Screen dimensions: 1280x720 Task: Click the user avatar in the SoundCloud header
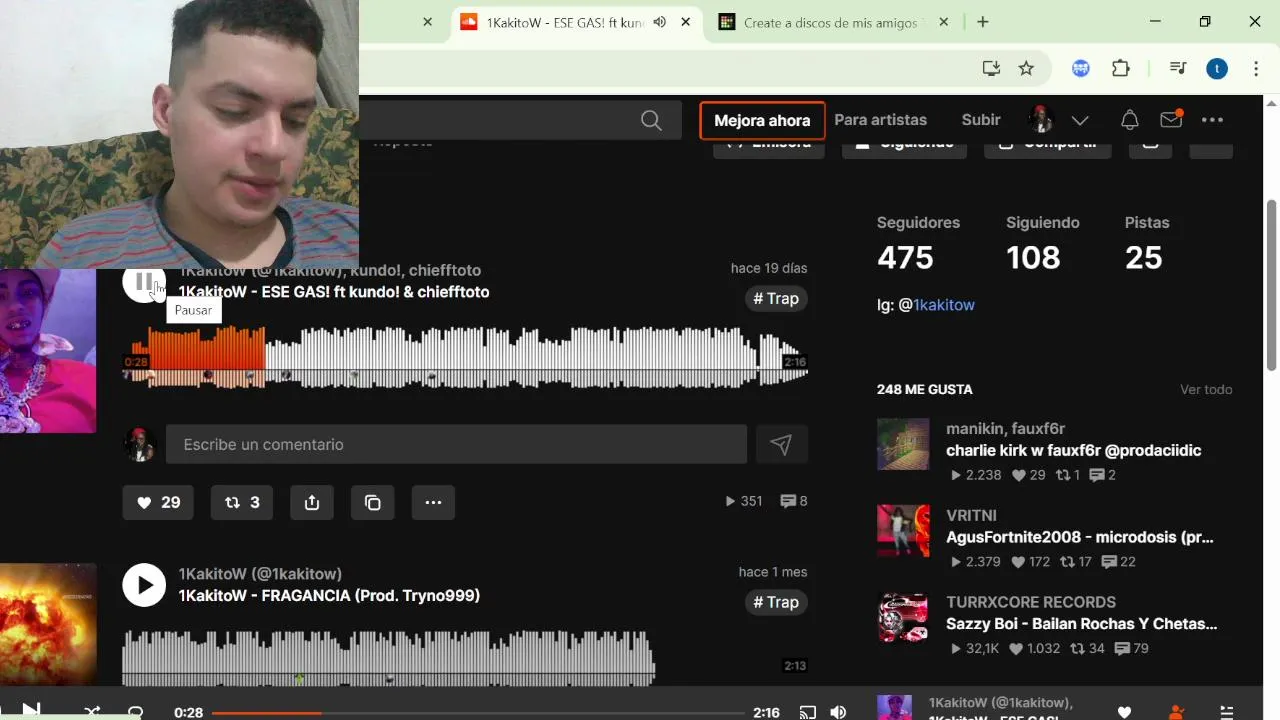[1042, 119]
